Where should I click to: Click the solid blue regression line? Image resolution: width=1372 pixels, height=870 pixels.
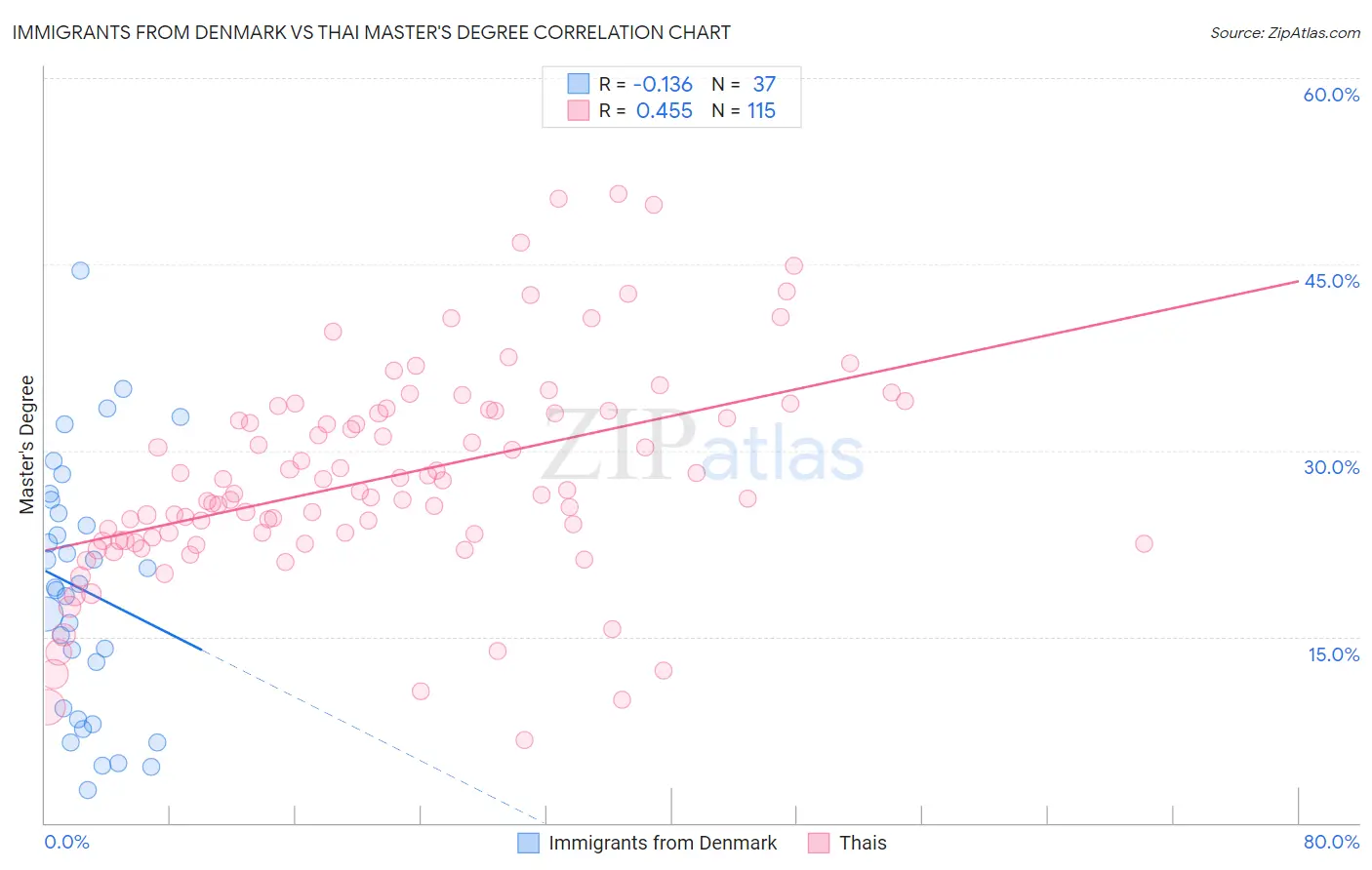point(122,610)
